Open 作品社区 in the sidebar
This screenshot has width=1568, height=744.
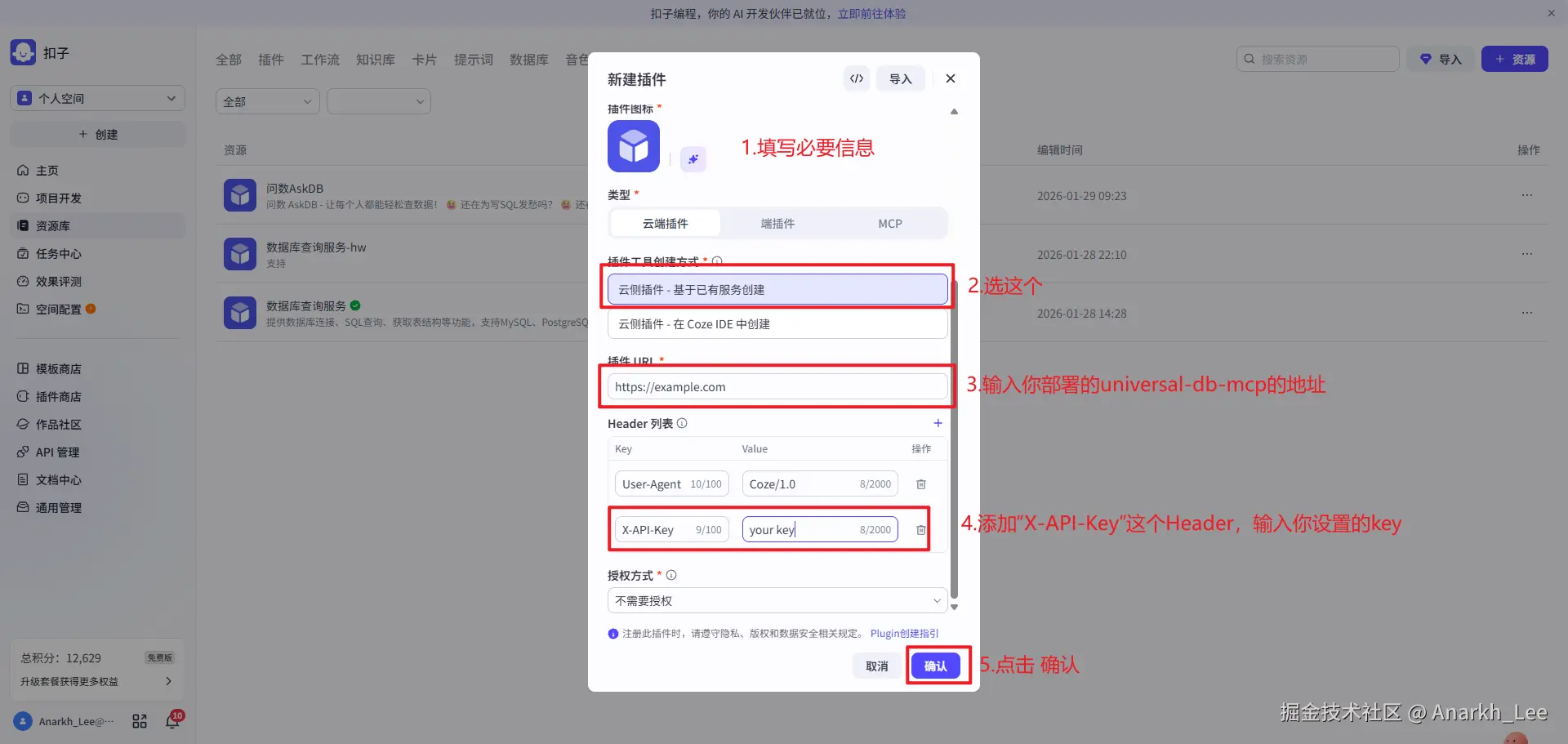pos(98,425)
